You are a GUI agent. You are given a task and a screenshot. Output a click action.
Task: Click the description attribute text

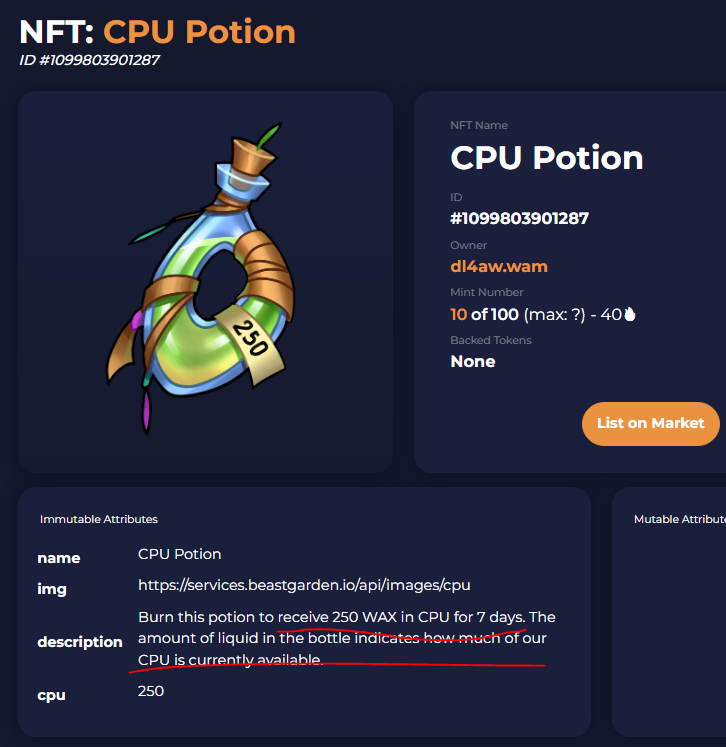[x=346, y=638]
